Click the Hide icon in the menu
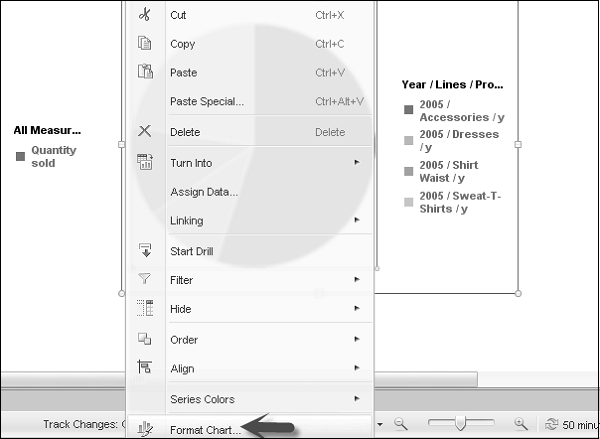600x439 pixels. tap(144, 309)
